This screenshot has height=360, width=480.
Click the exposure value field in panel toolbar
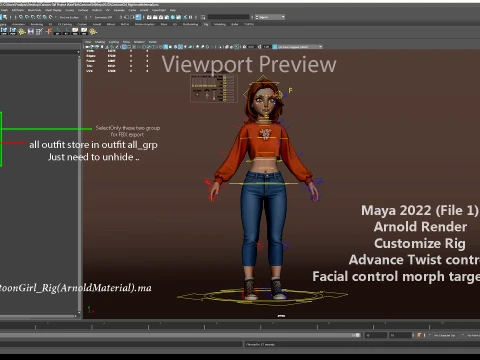[251, 47]
